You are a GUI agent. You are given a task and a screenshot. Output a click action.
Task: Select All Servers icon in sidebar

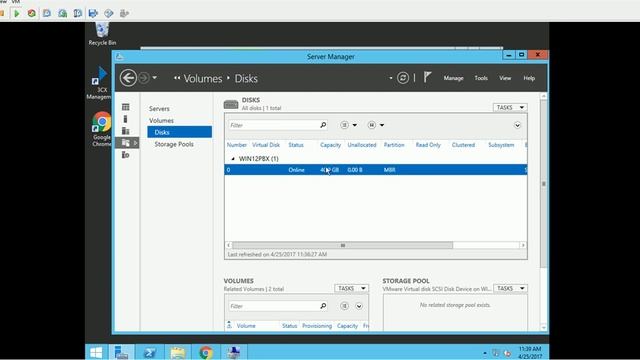pos(126,131)
